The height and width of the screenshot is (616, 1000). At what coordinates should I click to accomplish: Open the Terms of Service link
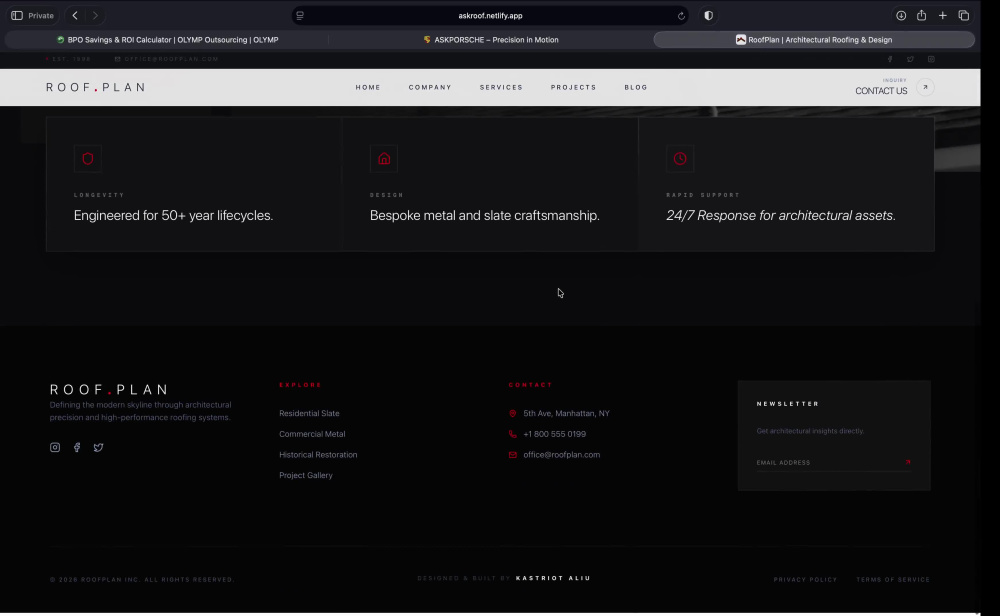coord(893,580)
